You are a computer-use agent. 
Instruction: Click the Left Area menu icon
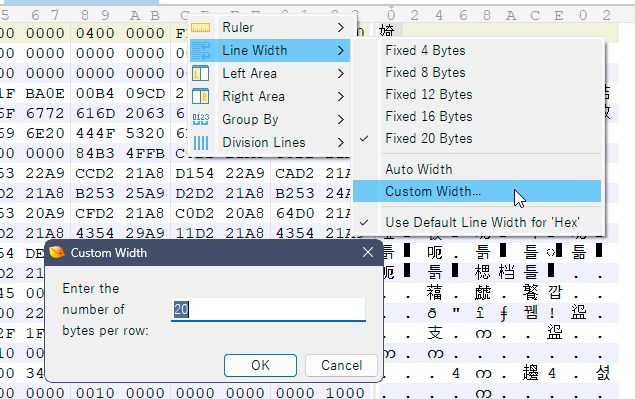pos(200,74)
